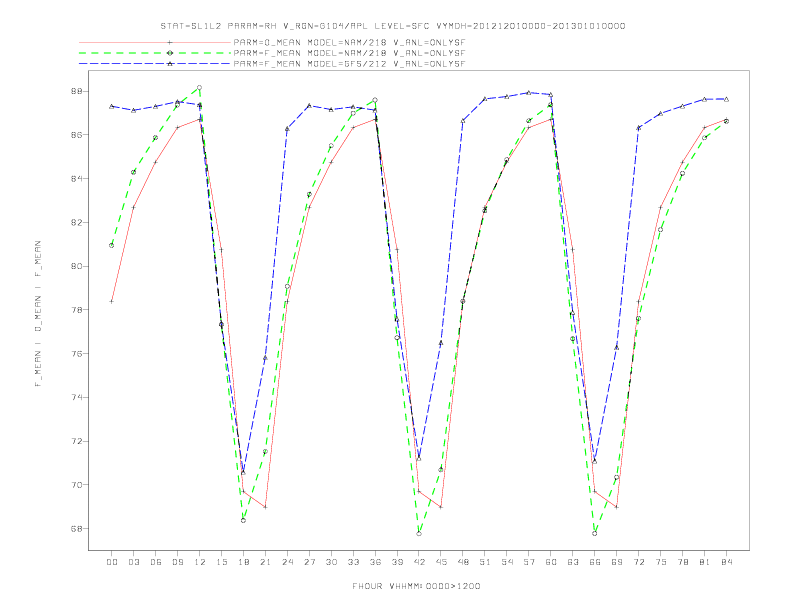Click the x-axis label FHOUR VHHMM:0000>1200

coord(416,586)
